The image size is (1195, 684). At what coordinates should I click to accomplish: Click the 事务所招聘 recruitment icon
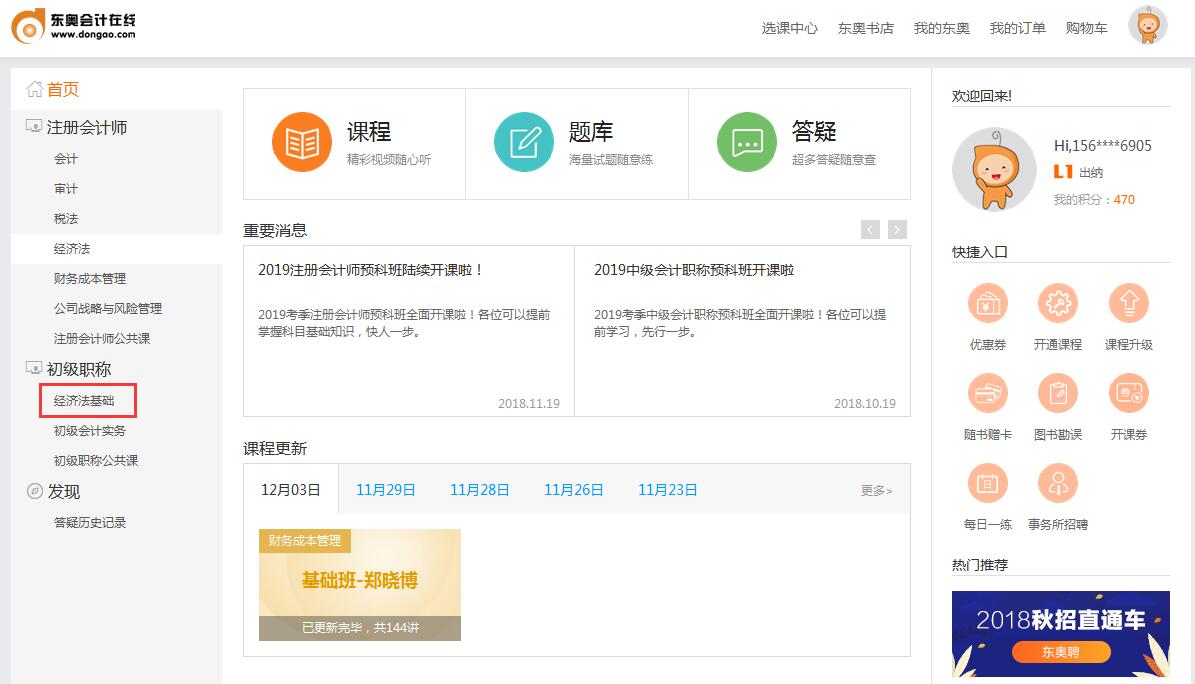[x=1058, y=482]
